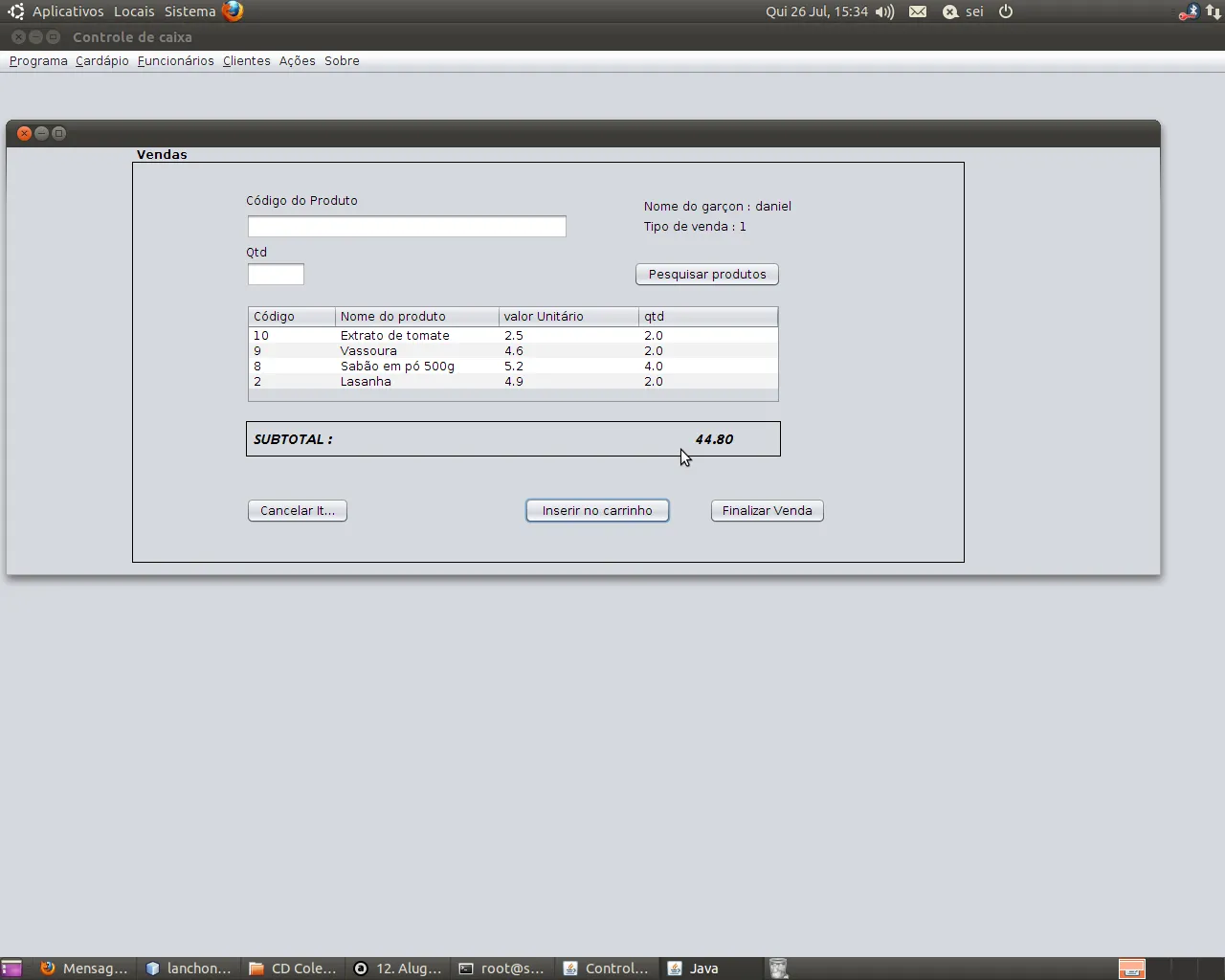Click the Ubuntu logo in top panel
The image size is (1225, 980).
(x=15, y=11)
